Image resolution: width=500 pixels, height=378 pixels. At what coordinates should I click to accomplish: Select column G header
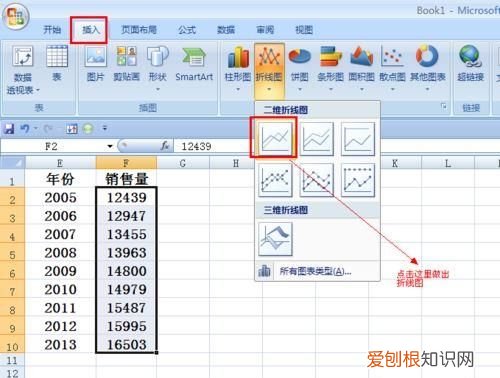pyautogui.click(x=183, y=163)
